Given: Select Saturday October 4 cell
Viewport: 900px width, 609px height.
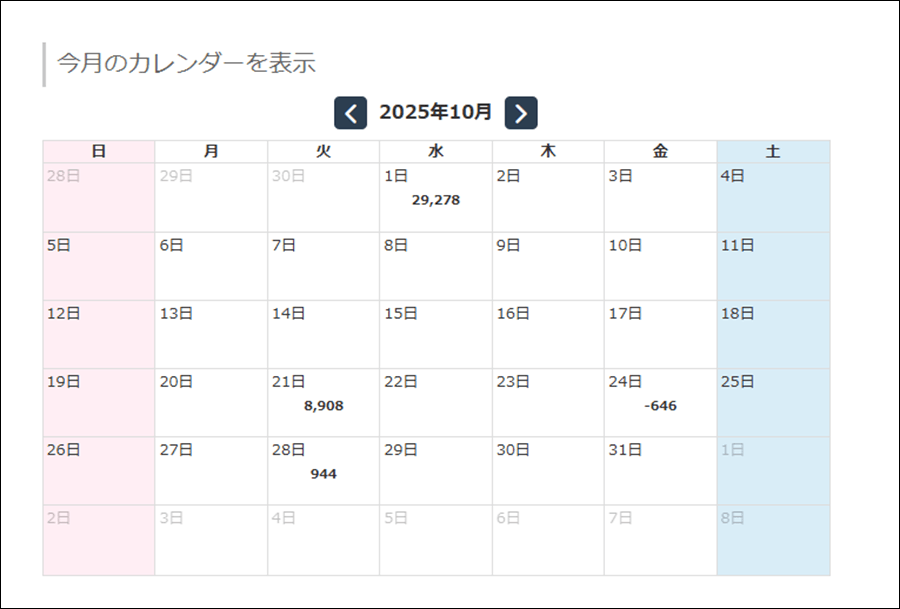Looking at the screenshot, I should coord(773,198).
